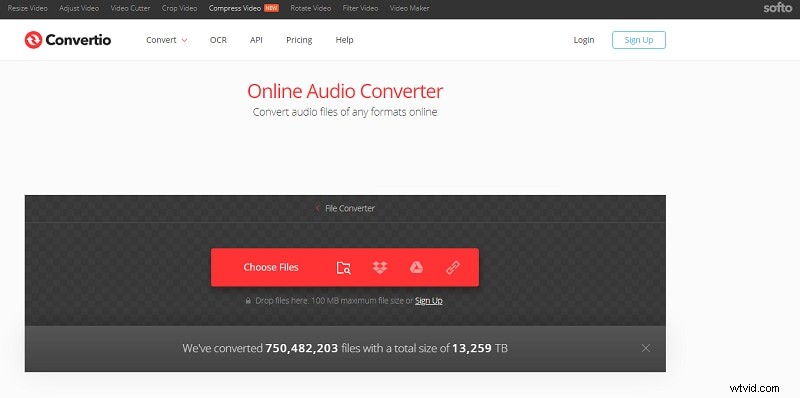Open the Video Cutter tool

[x=131, y=8]
